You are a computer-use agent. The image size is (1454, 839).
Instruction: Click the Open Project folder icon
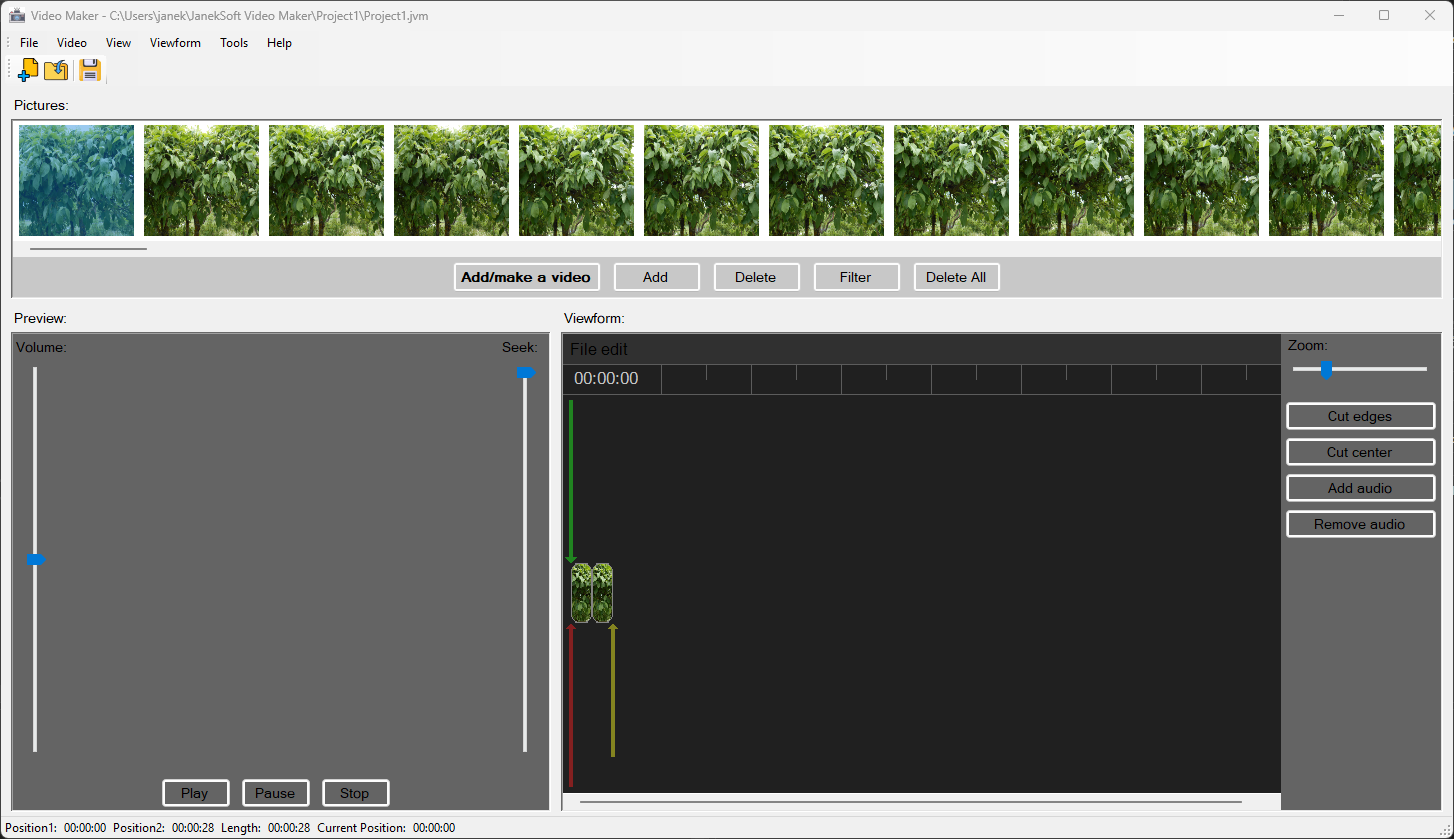tap(56, 70)
